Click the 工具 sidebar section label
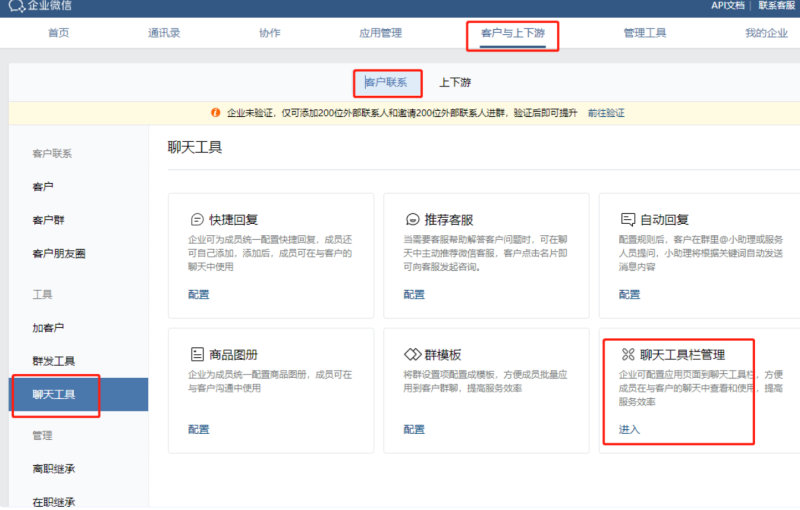The width and height of the screenshot is (800, 510). (42, 294)
